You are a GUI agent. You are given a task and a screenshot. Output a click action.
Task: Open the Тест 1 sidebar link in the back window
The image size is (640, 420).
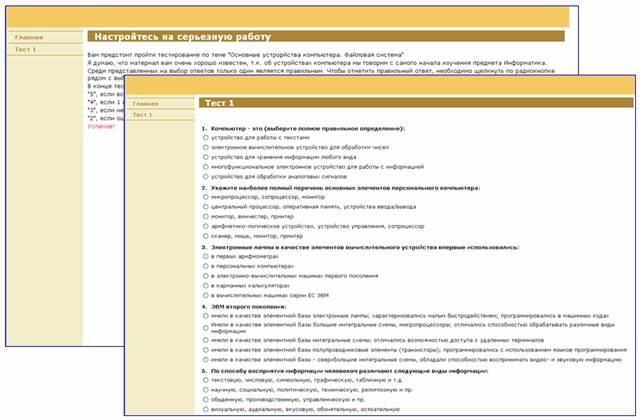[25, 49]
